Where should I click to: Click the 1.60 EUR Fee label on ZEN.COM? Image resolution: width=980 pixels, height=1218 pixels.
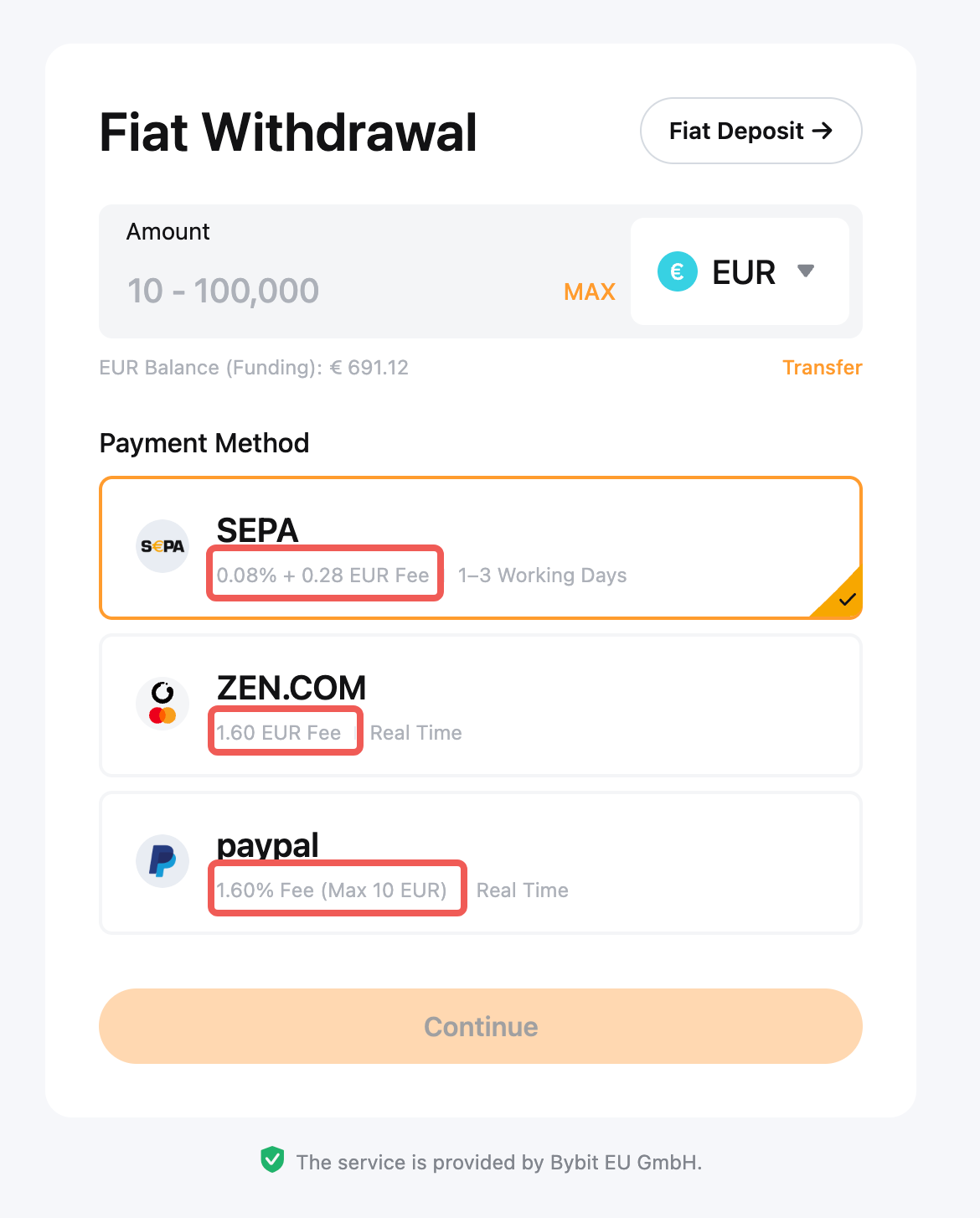(x=279, y=733)
